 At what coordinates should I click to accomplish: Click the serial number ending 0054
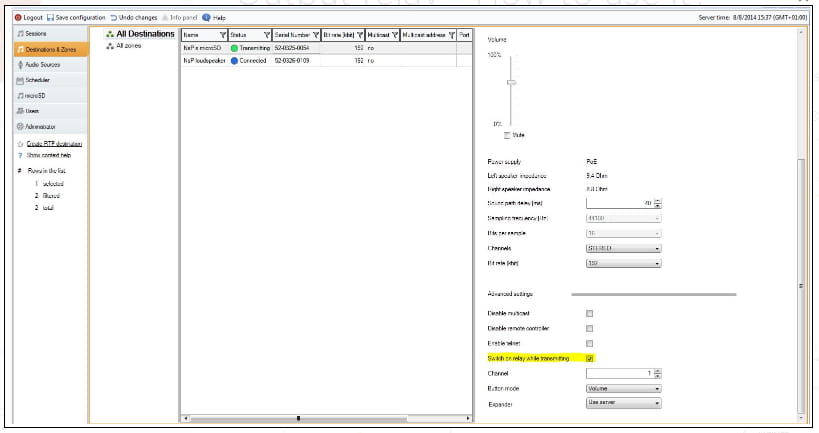291,48
